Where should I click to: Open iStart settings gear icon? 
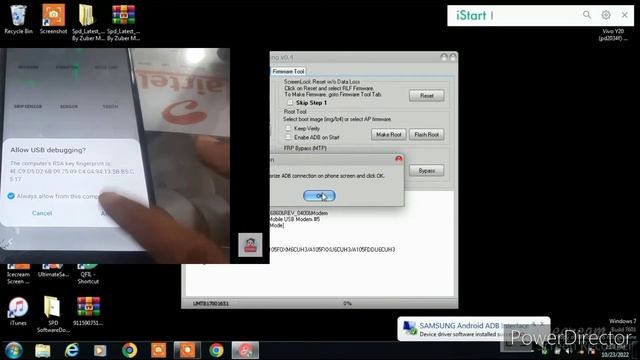click(x=606, y=15)
